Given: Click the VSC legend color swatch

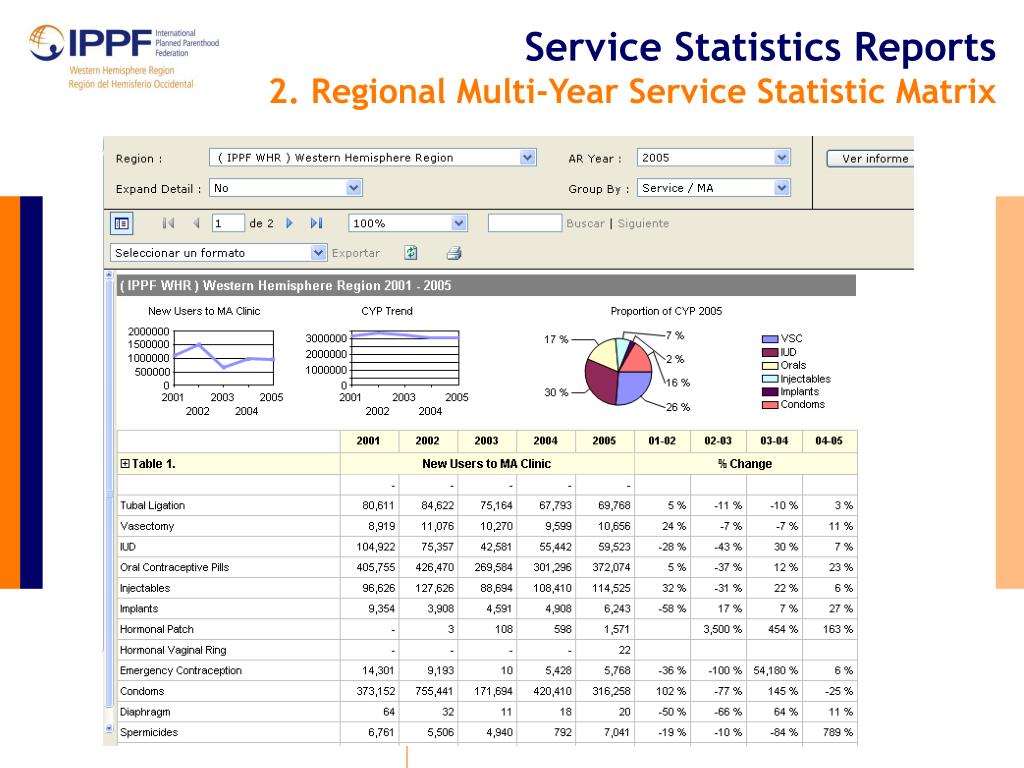Looking at the screenshot, I should tap(770, 339).
